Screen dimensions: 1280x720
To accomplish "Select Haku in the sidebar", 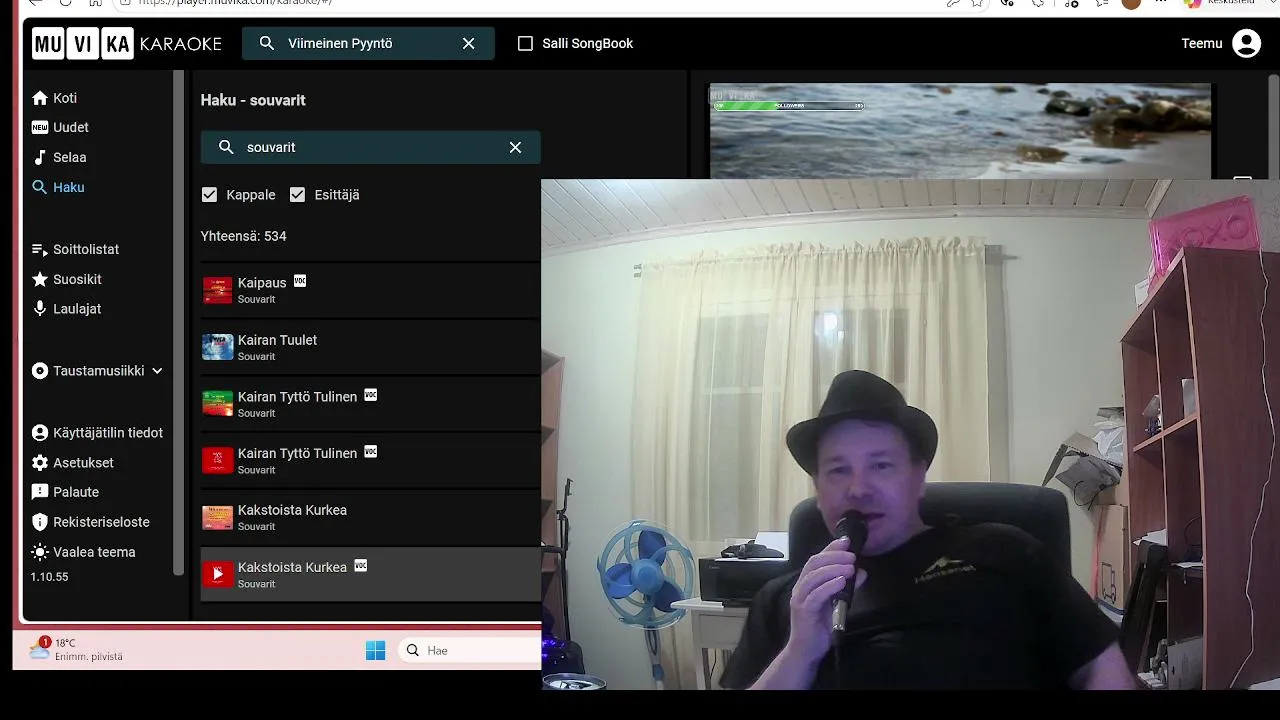I will 58,187.
